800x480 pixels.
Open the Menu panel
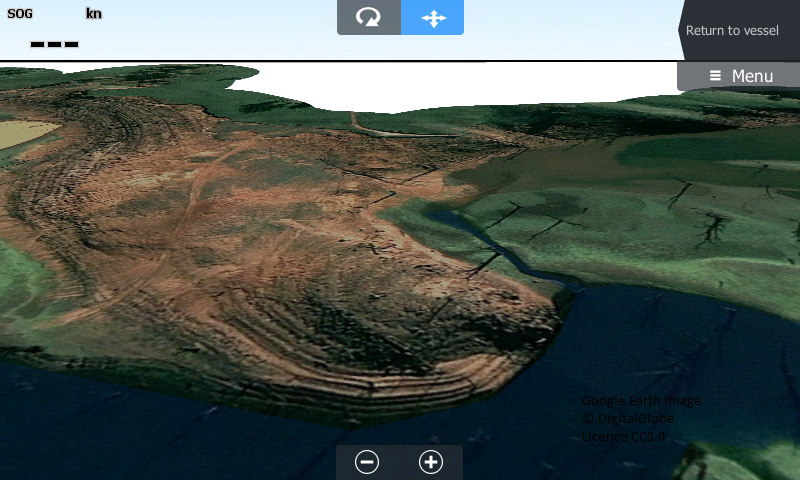click(740, 76)
